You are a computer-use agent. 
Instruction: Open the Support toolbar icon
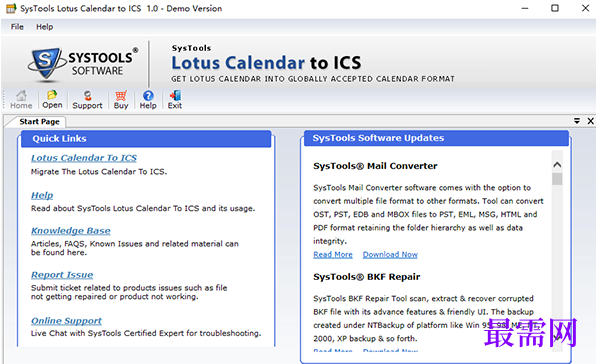[87, 100]
